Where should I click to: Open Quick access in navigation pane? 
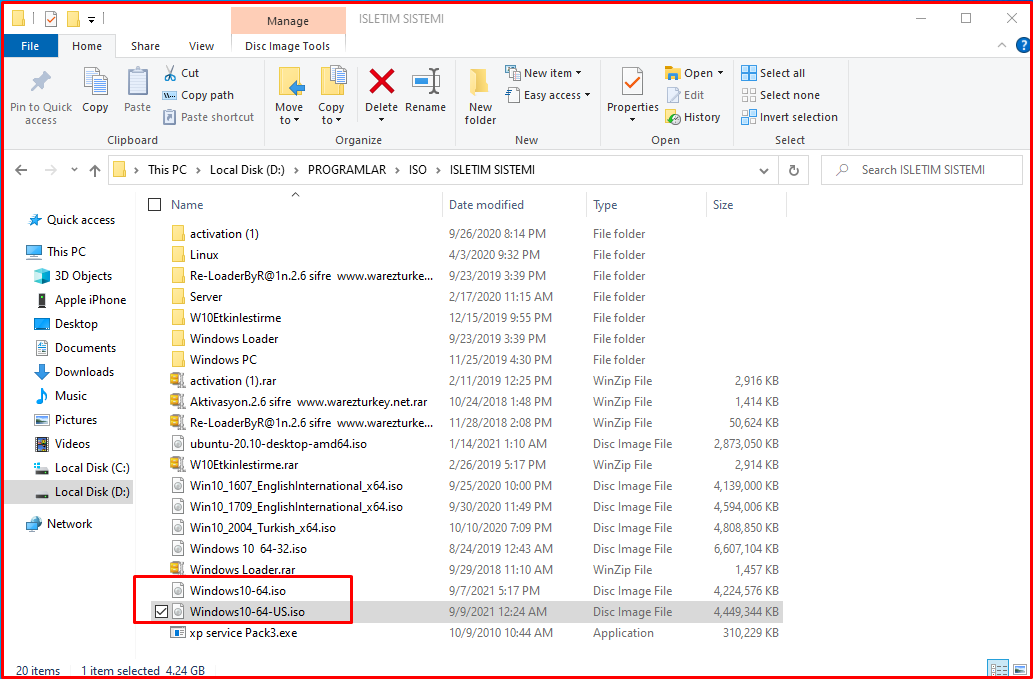point(72,220)
